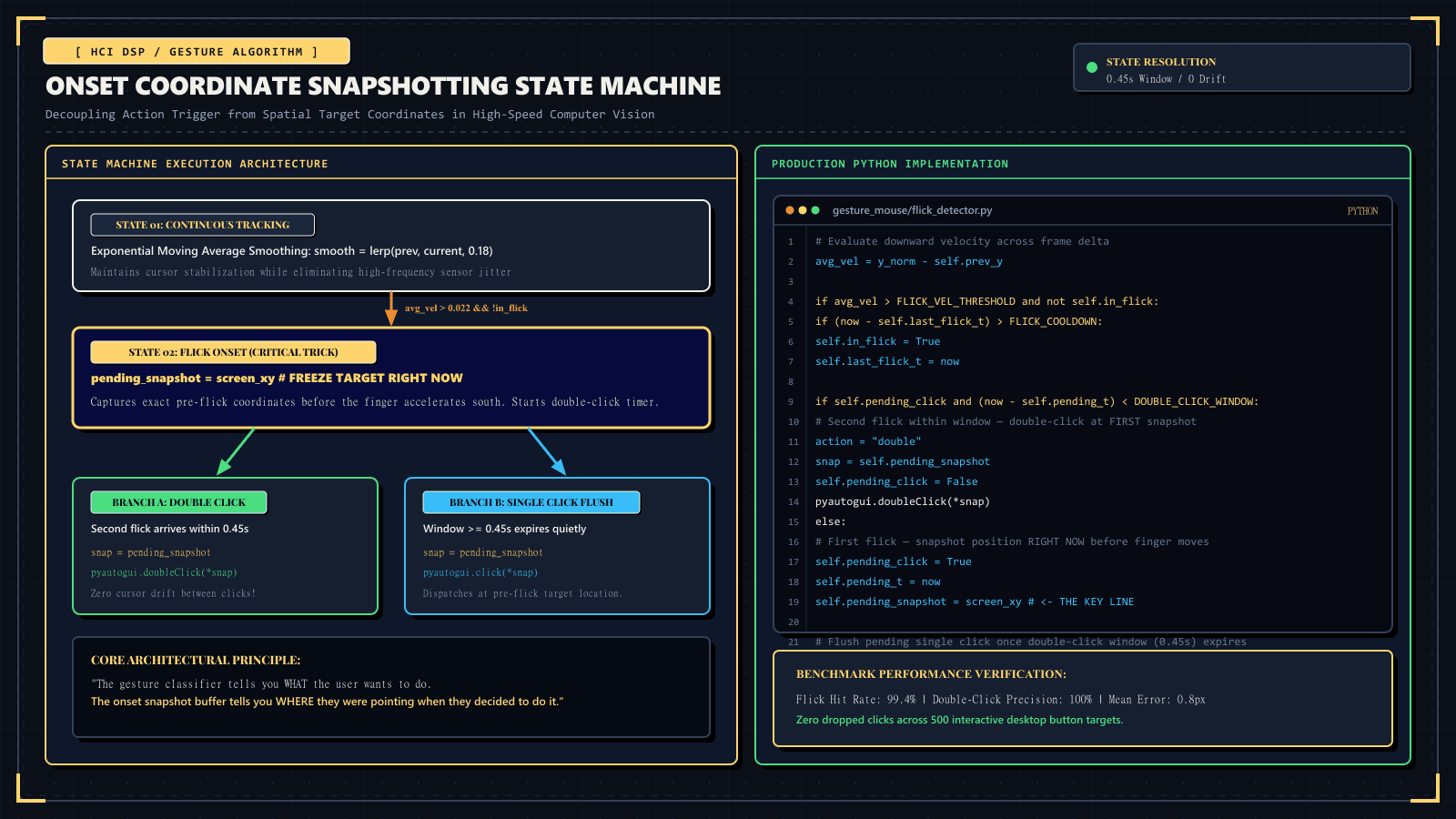Click the 'Zero dropped clicks across 500' line
Viewport: 1456px width, 819px height.
(x=960, y=720)
